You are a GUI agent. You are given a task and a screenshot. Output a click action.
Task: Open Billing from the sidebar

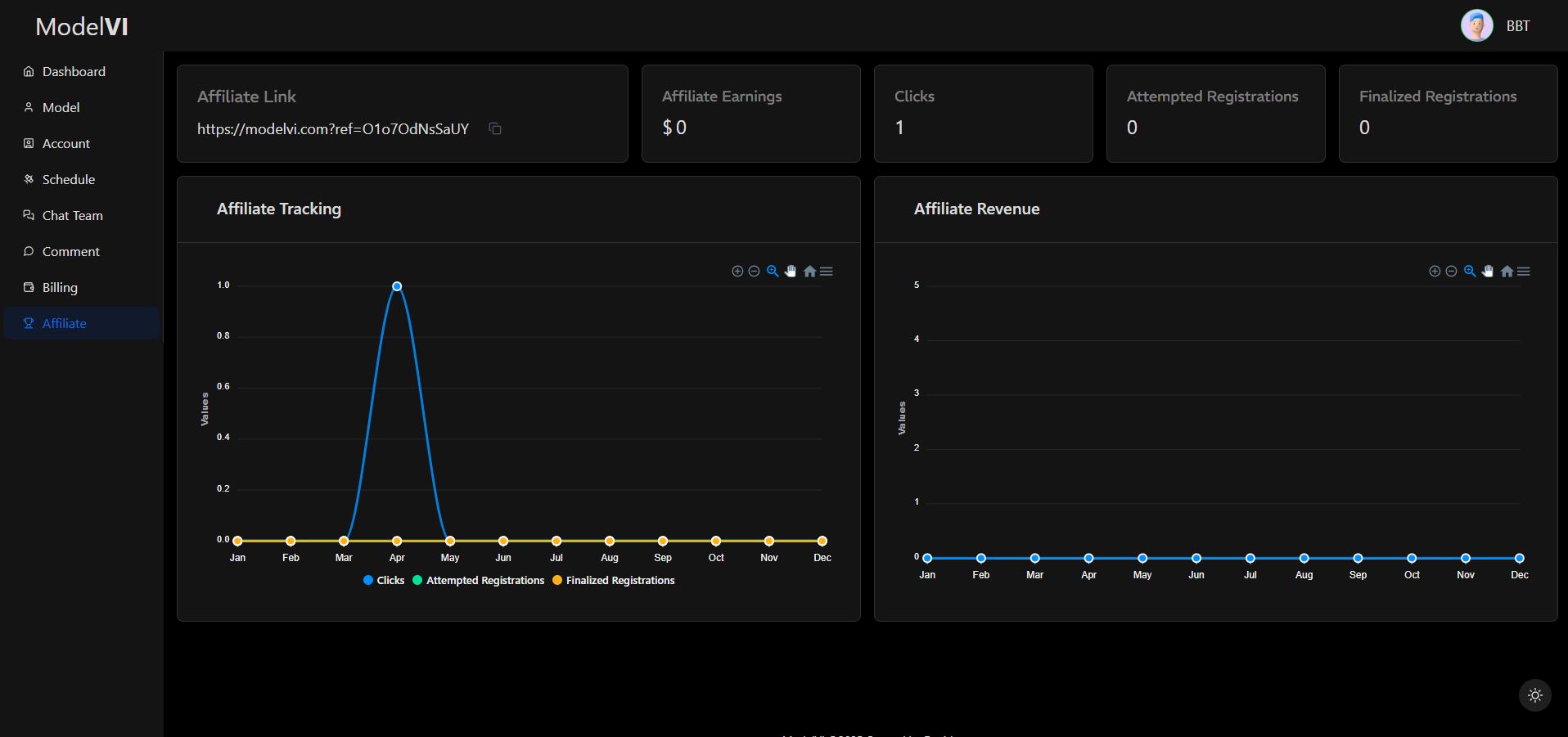point(60,288)
